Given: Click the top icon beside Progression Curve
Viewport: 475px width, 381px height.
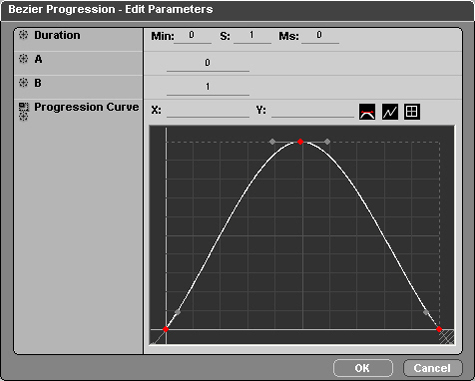Looking at the screenshot, I should pyautogui.click(x=23, y=107).
